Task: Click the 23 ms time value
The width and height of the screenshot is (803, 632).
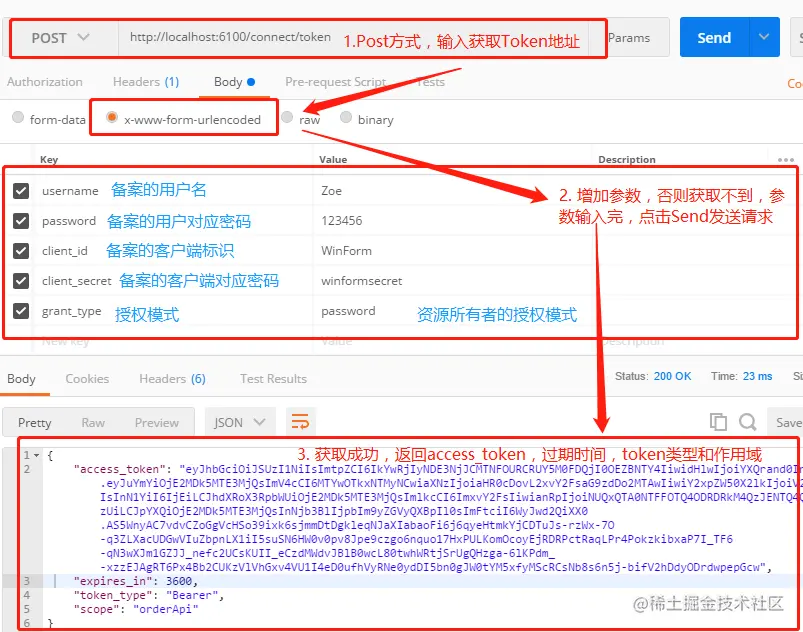Action: point(757,376)
